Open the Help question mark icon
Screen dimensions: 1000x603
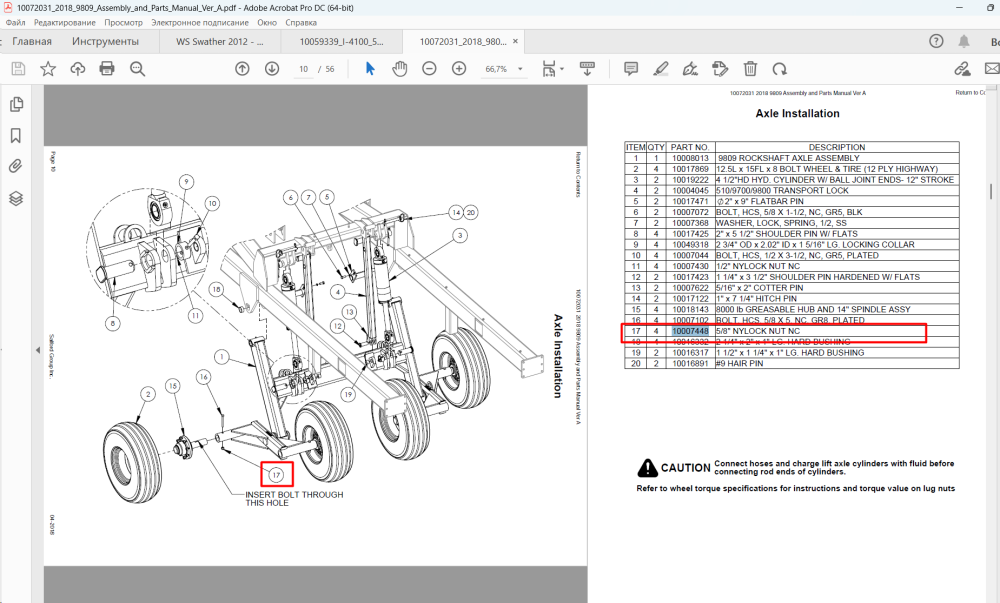[936, 41]
